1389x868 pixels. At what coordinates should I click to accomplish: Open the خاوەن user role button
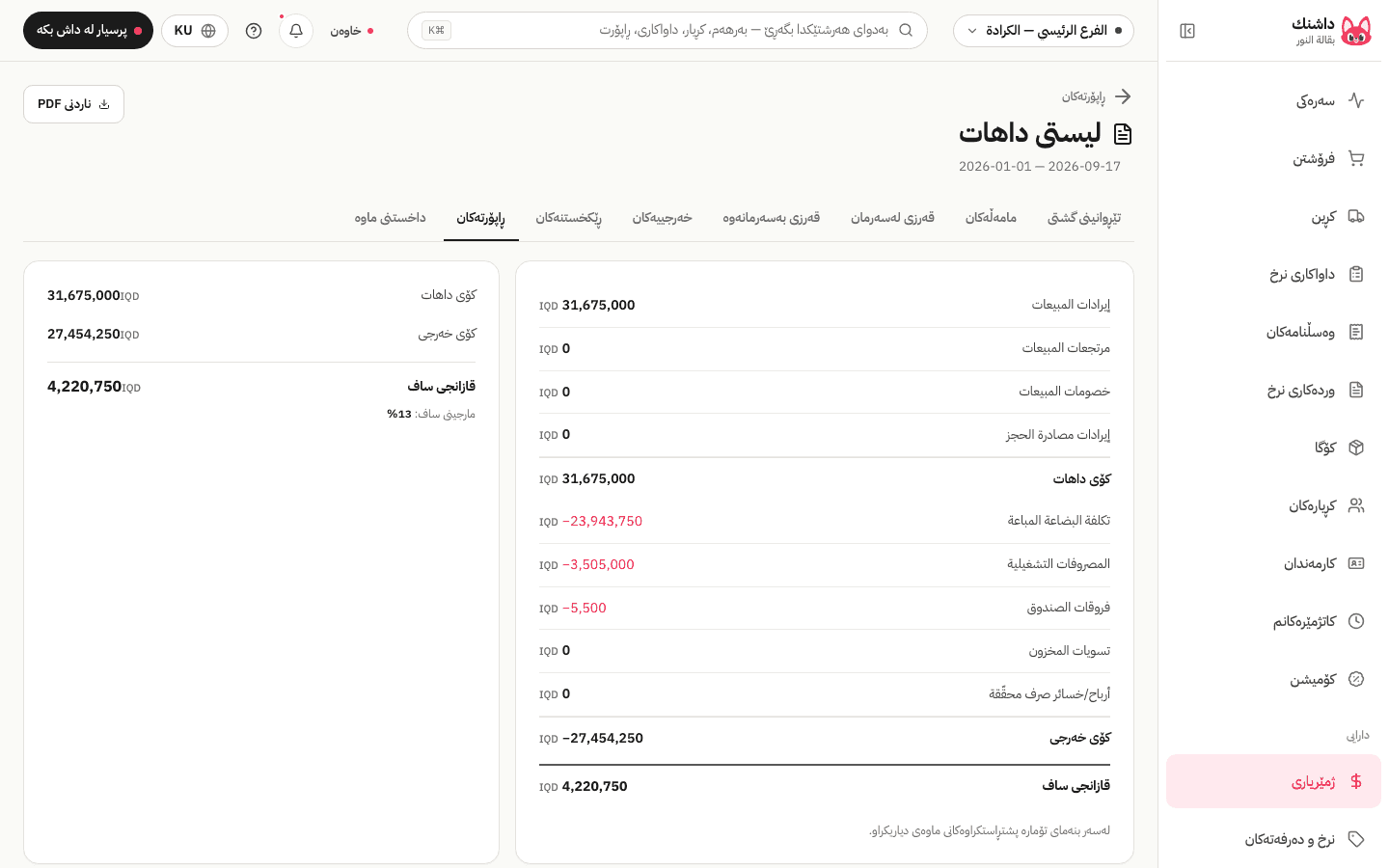[352, 31]
